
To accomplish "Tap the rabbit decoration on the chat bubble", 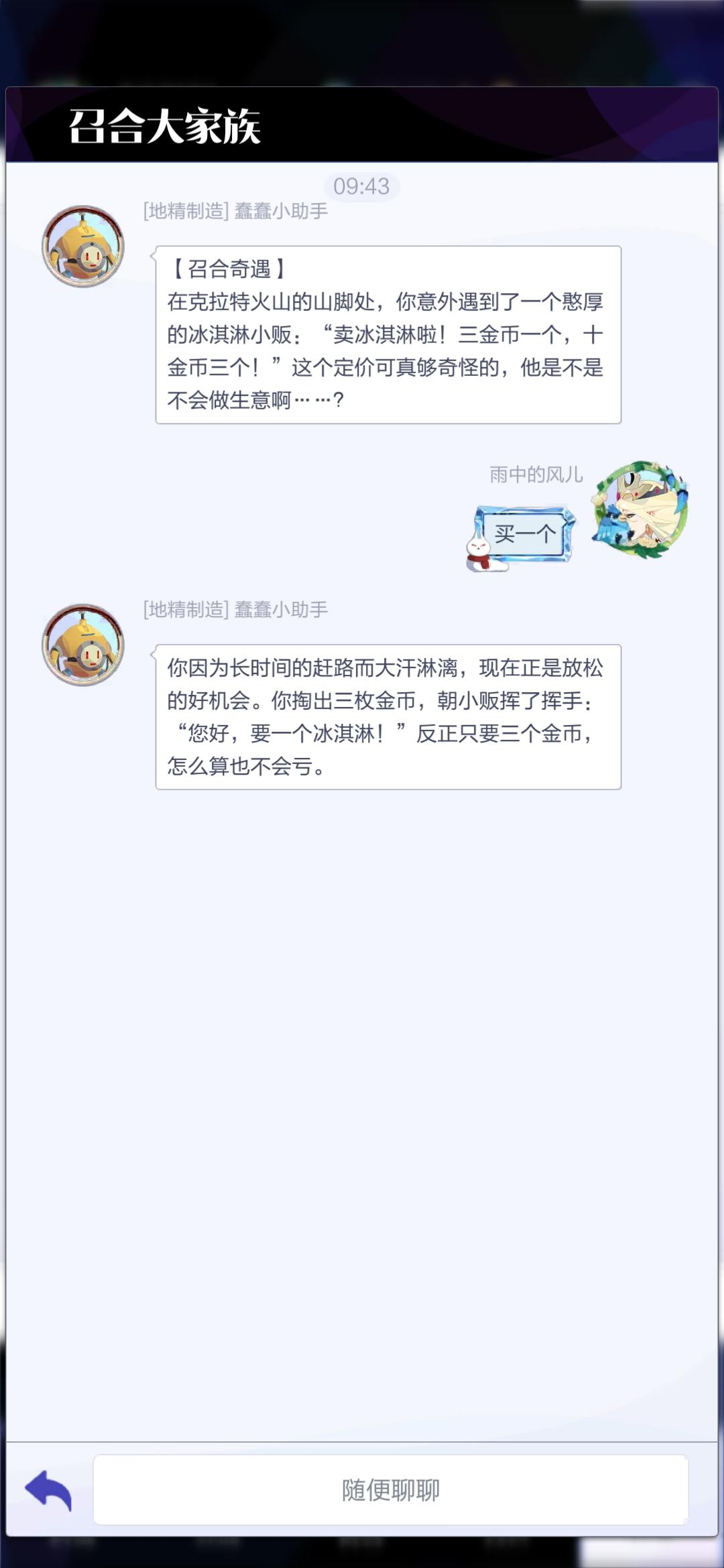I will tap(481, 551).
